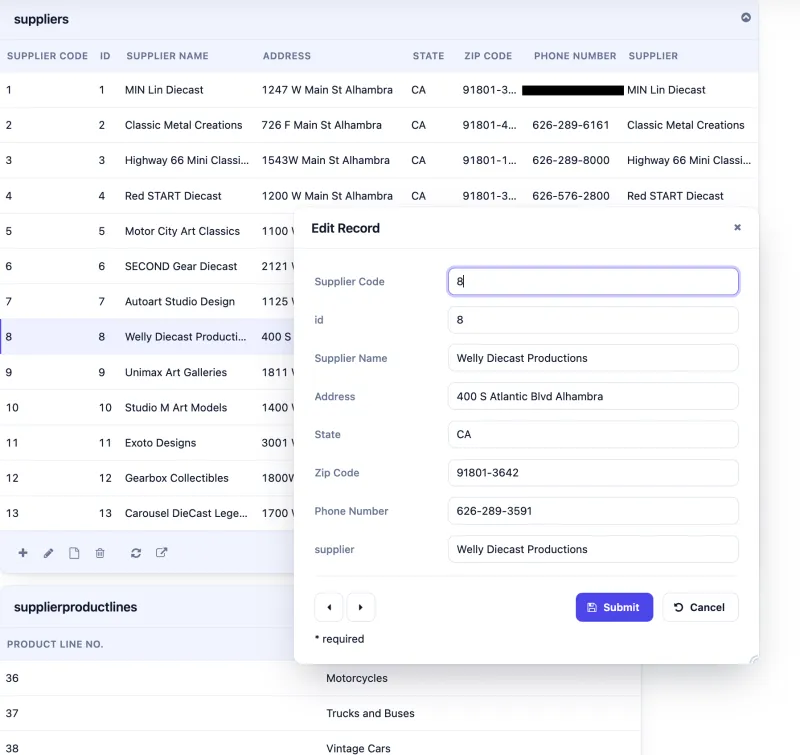Click the 1543W Main St Alhambra address cell
The width and height of the screenshot is (800, 755).
pyautogui.click(x=326, y=160)
